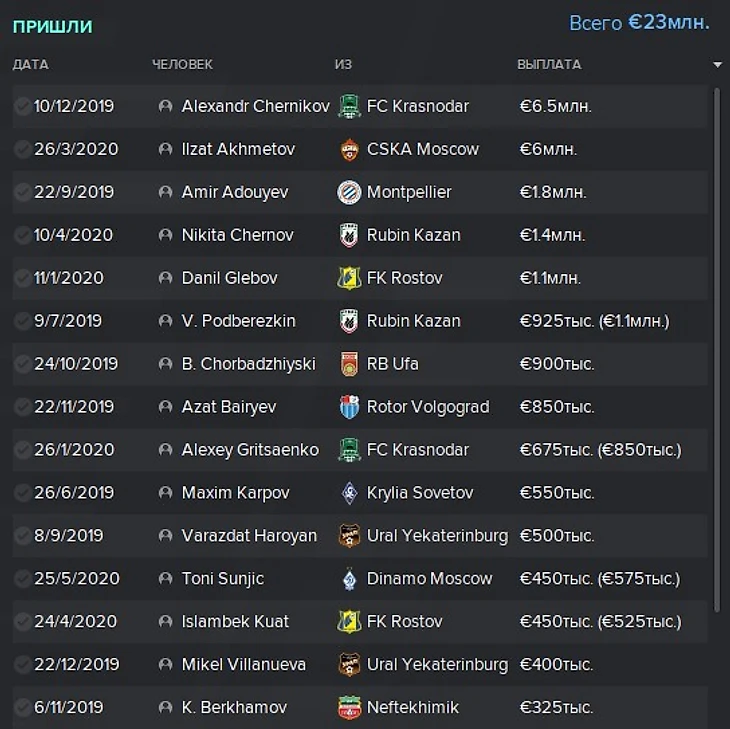The image size is (730, 729).
Task: Click the CSKA Moscow club badge
Action: point(349,149)
